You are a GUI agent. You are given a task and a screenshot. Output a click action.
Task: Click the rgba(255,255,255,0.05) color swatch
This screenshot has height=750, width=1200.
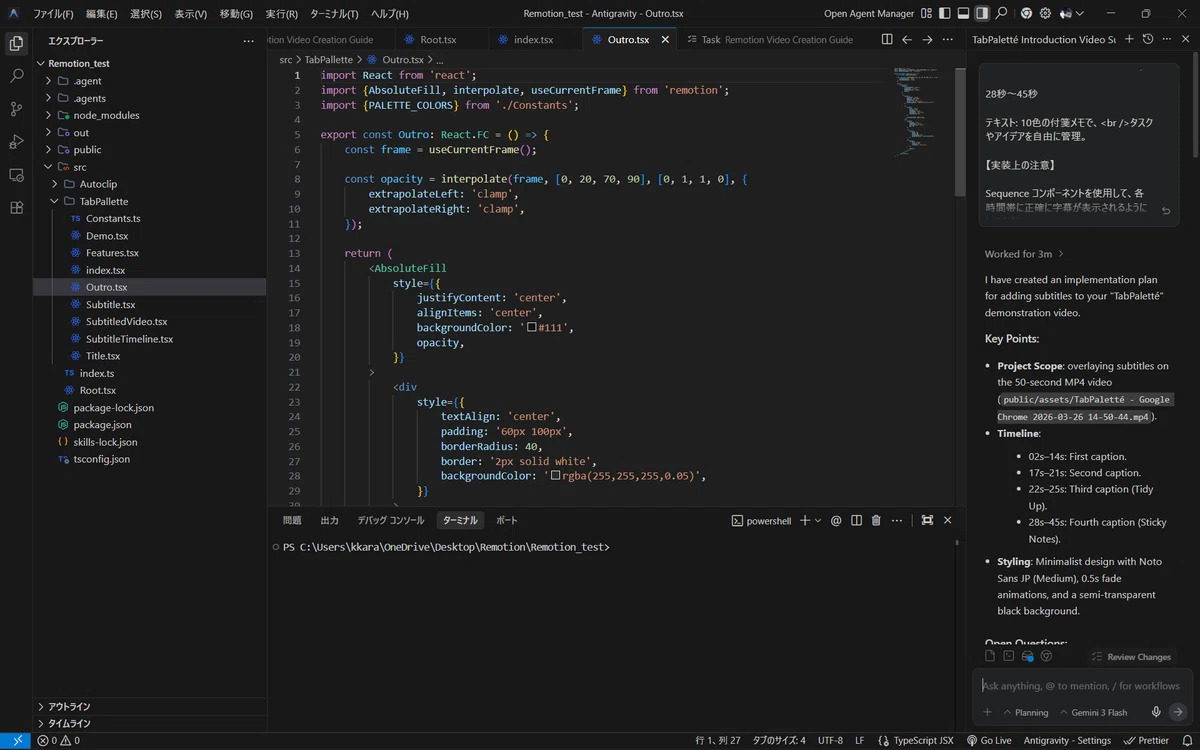tap(556, 476)
